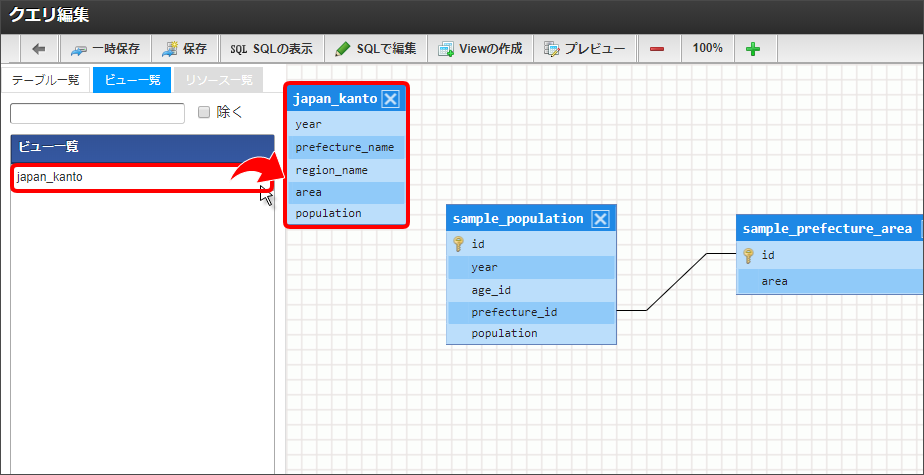The image size is (924, 475).
Task: Click key icon in sample_population id row
Action: pos(459,243)
